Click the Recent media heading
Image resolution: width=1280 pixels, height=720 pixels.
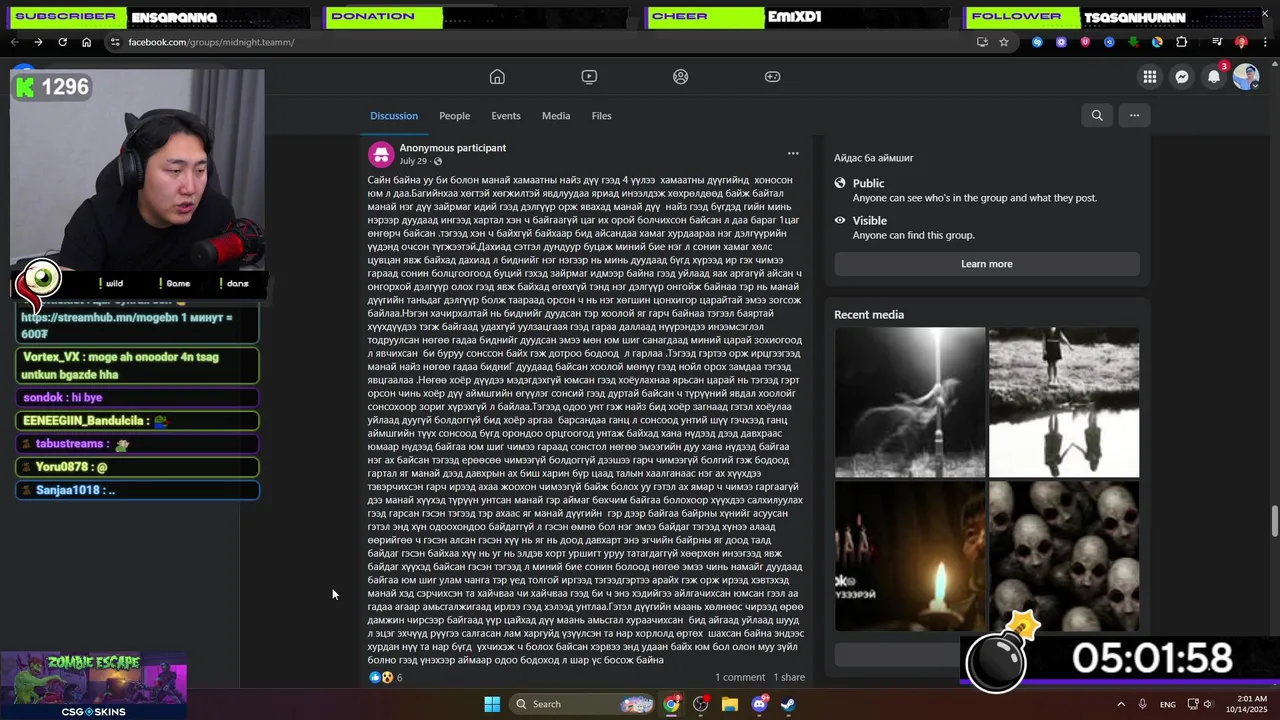tap(869, 315)
